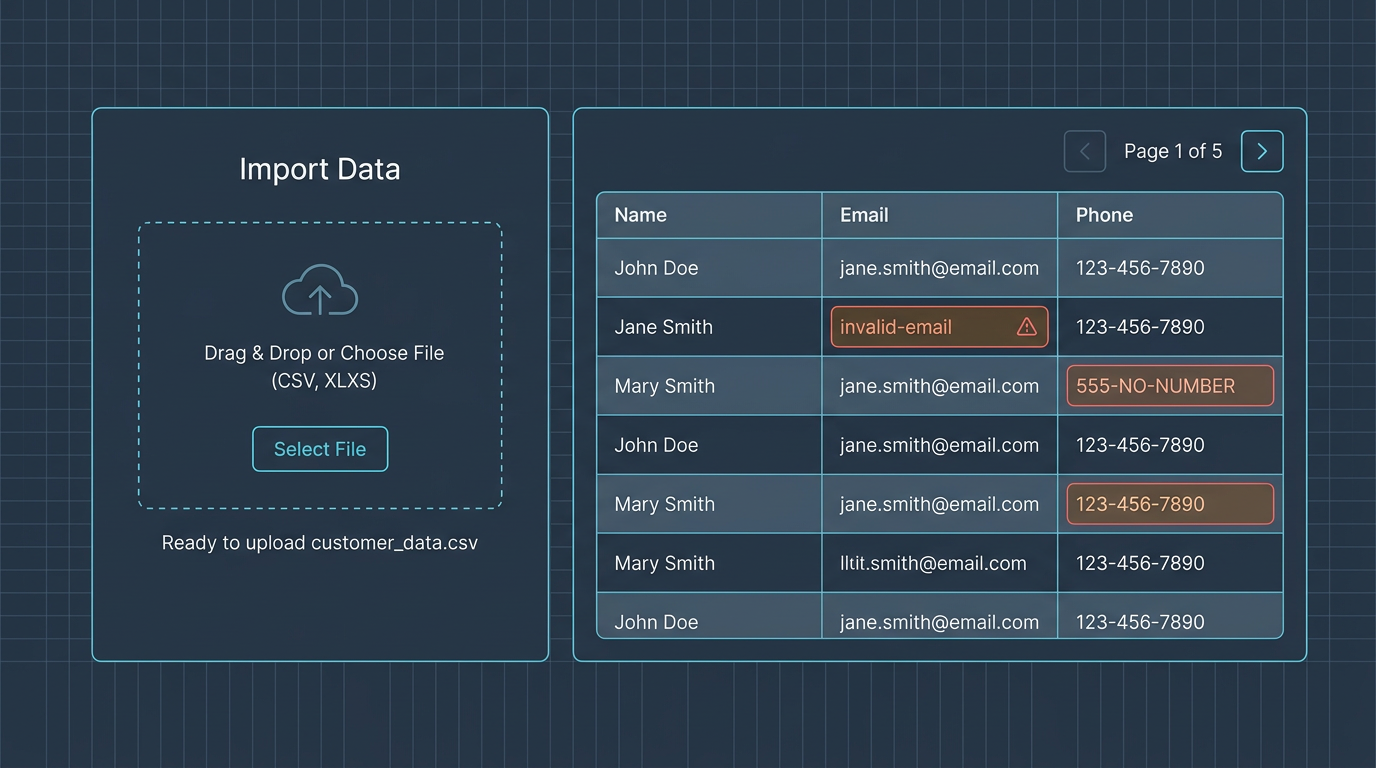Click the flagged 123-456-7890 phone cell
Image resolution: width=1376 pixels, height=768 pixels.
click(1169, 504)
